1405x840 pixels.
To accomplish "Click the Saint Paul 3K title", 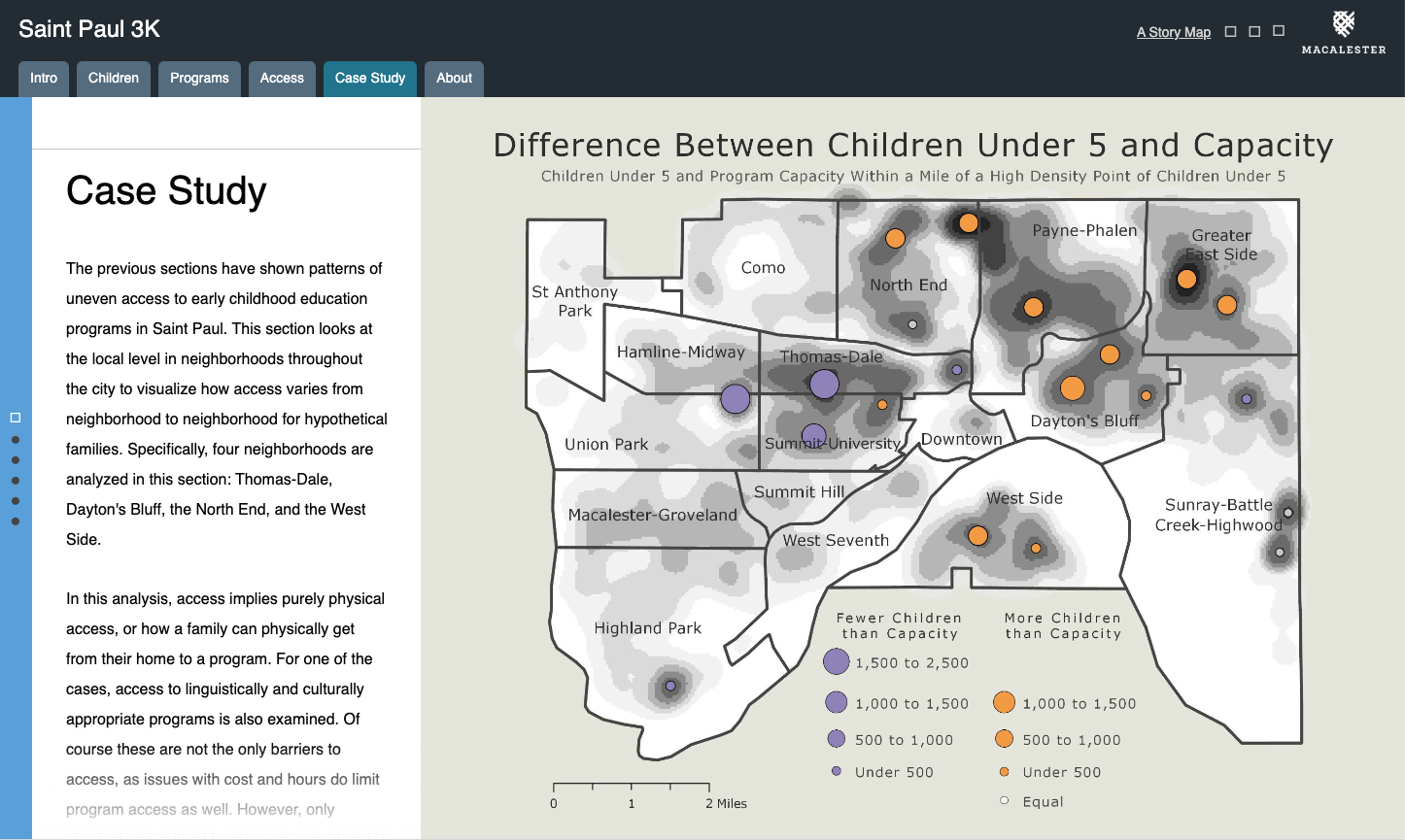I will tap(89, 29).
